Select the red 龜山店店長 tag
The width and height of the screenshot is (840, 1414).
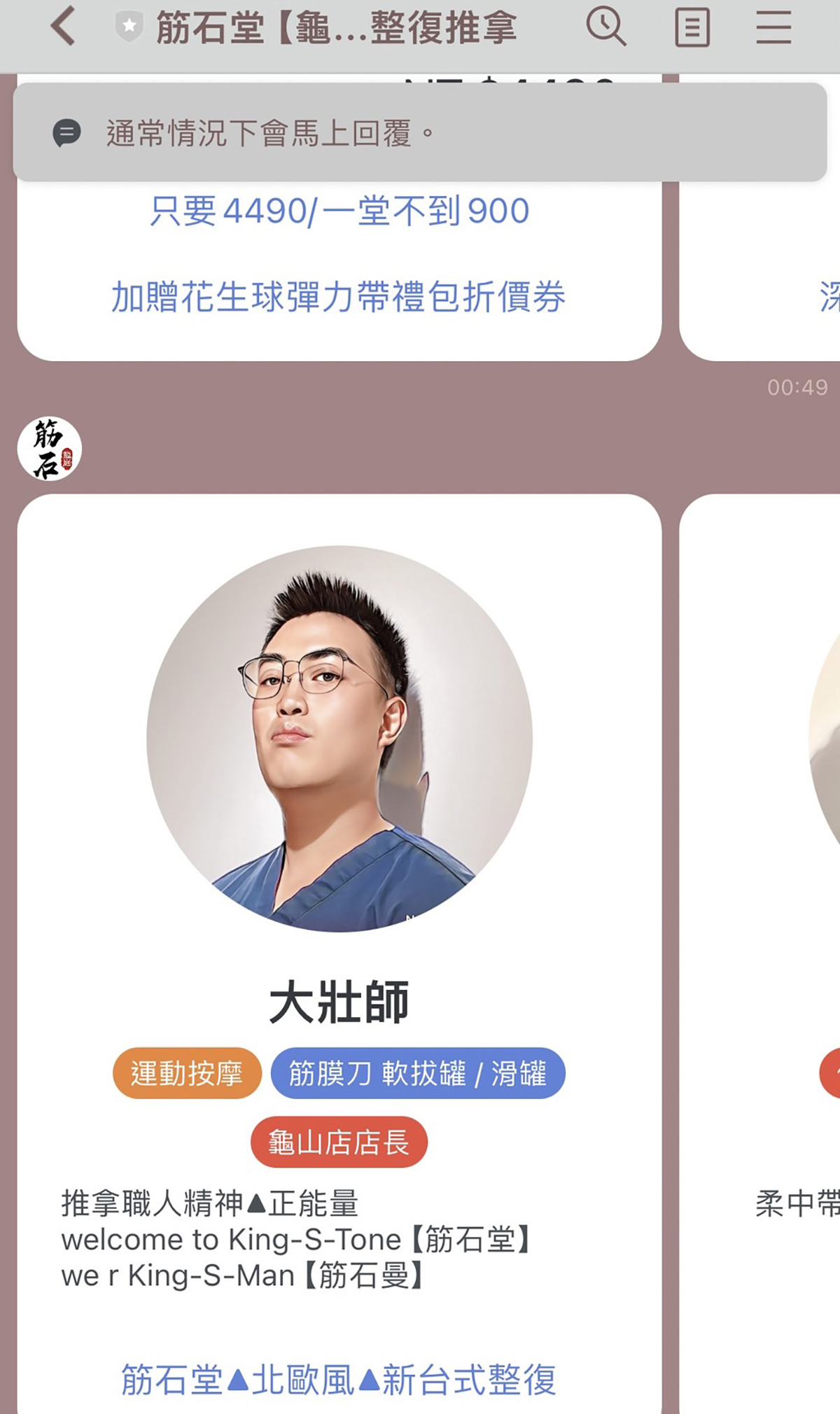click(x=339, y=1142)
